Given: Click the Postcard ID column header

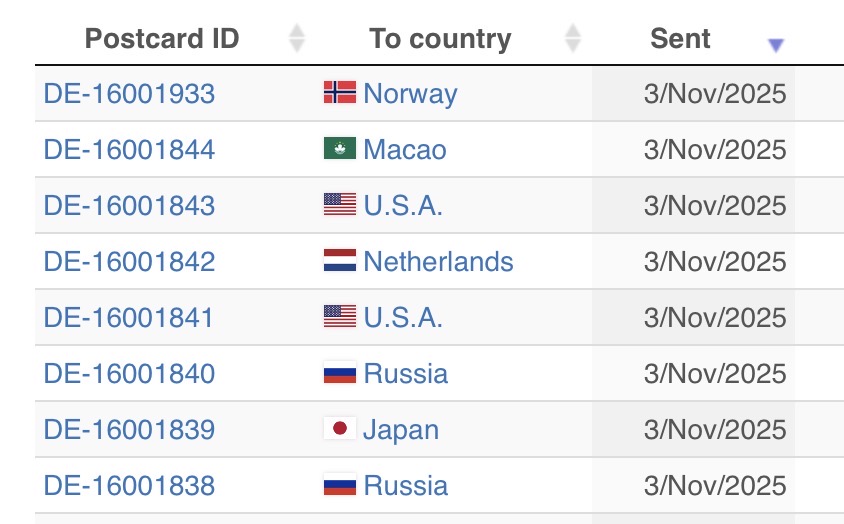Looking at the screenshot, I should [162, 39].
